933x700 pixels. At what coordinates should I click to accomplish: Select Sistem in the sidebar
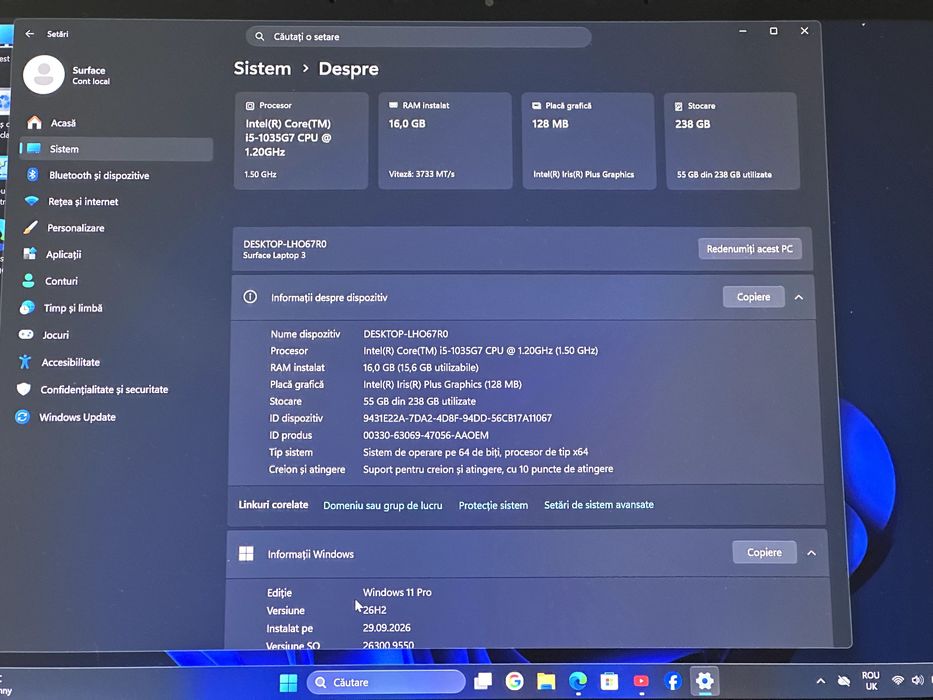click(116, 149)
